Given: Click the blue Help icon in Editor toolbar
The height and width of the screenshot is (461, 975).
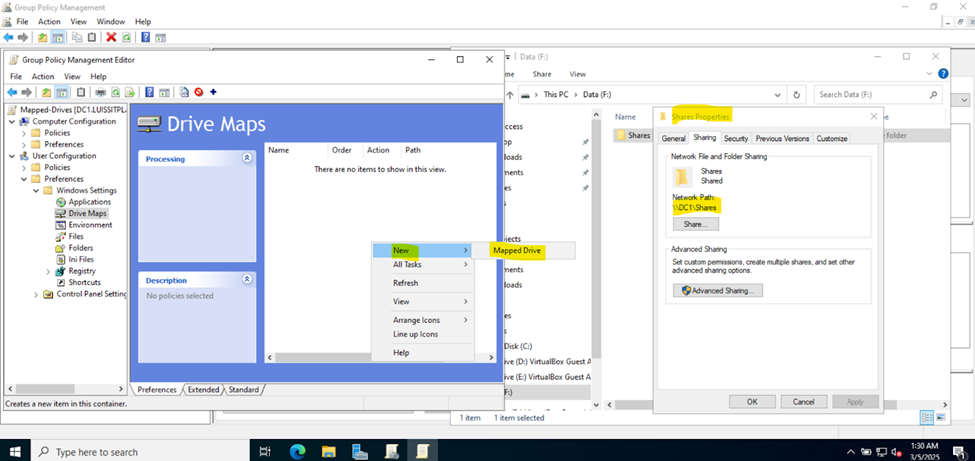Looking at the screenshot, I should coord(149,92).
